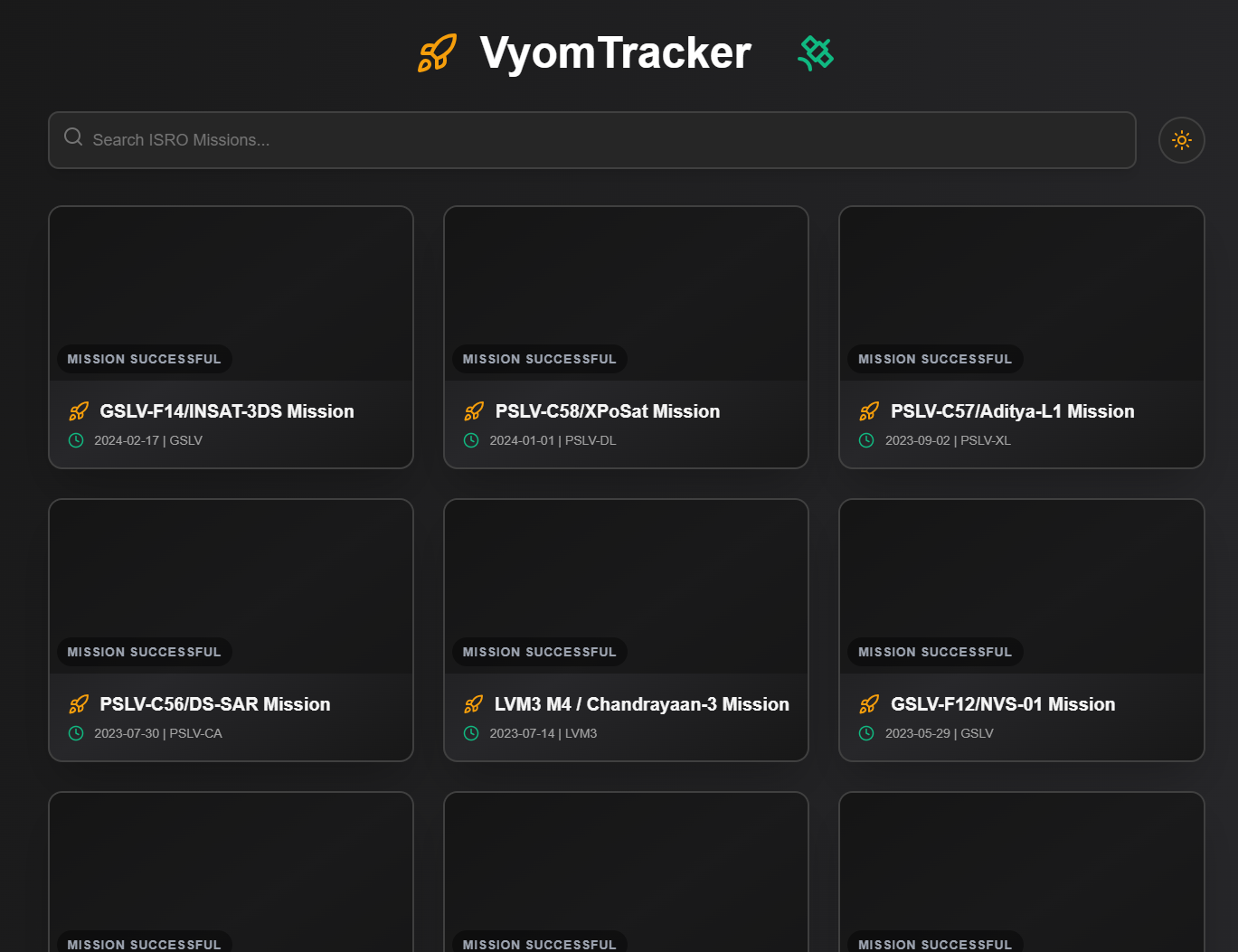
Task: Click the magnifier icon in the search bar
Action: (73, 137)
